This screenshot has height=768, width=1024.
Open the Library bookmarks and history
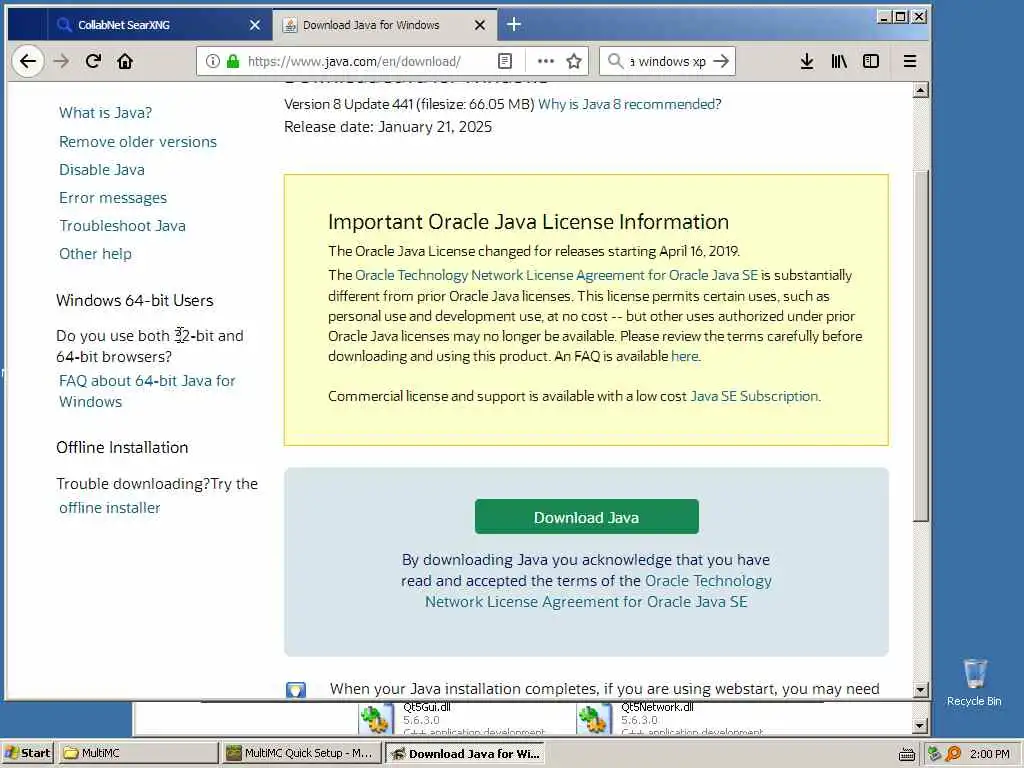click(x=839, y=61)
